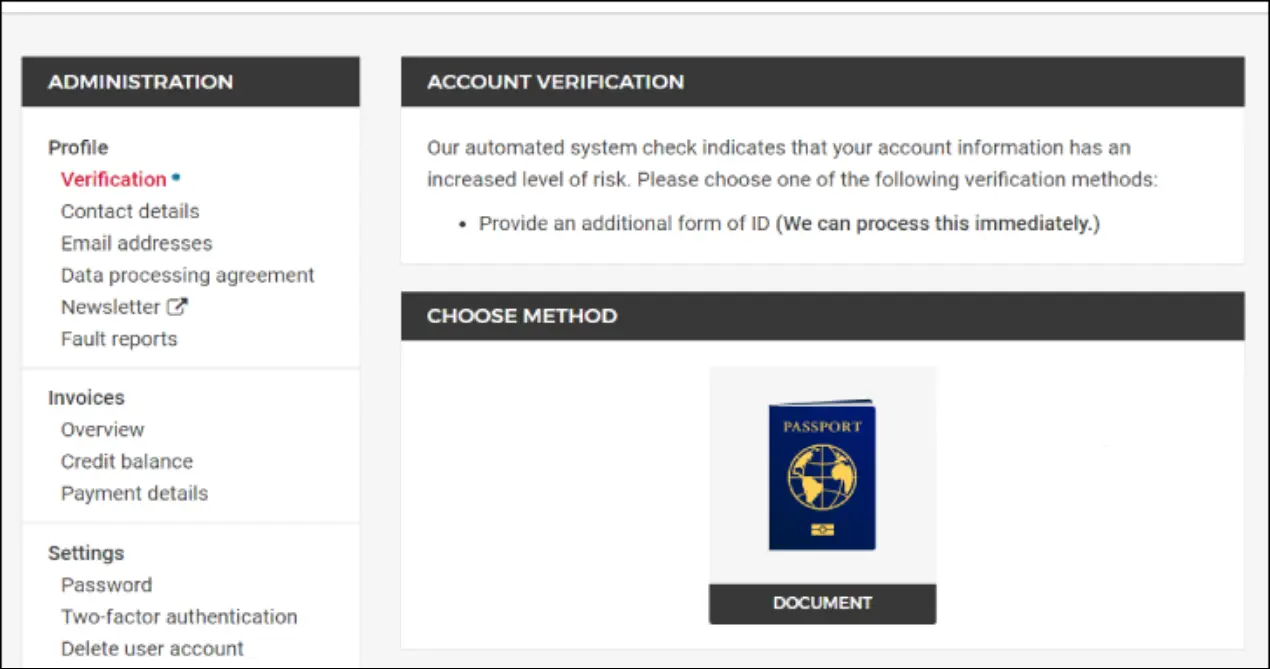Open Payment details
Viewport: 1270px width, 669px height.
tap(134, 493)
